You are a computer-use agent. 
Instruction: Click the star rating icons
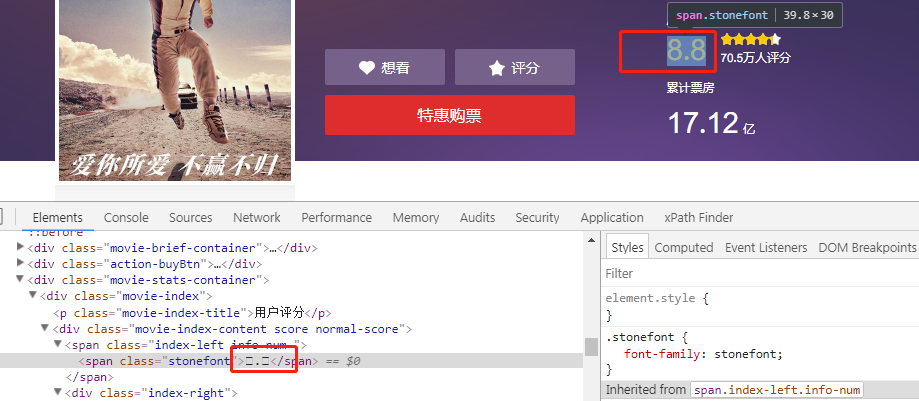(751, 40)
